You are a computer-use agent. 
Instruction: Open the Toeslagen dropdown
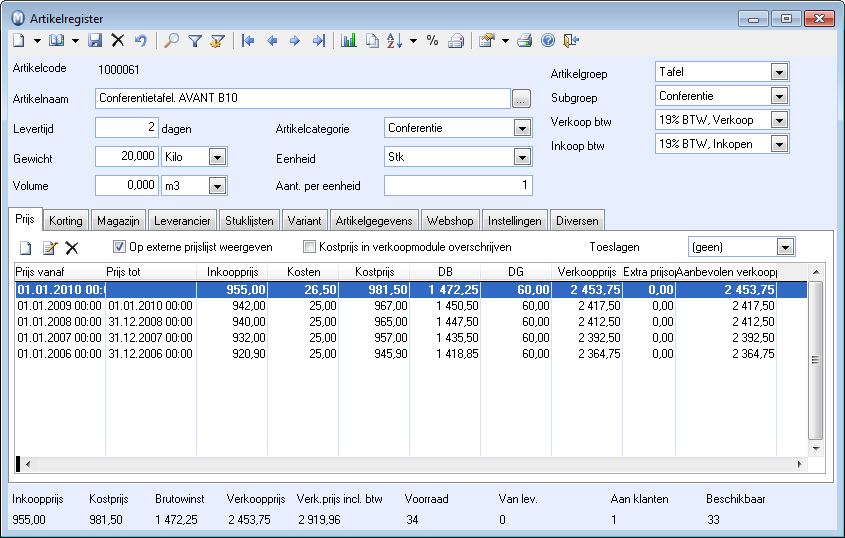tap(785, 247)
